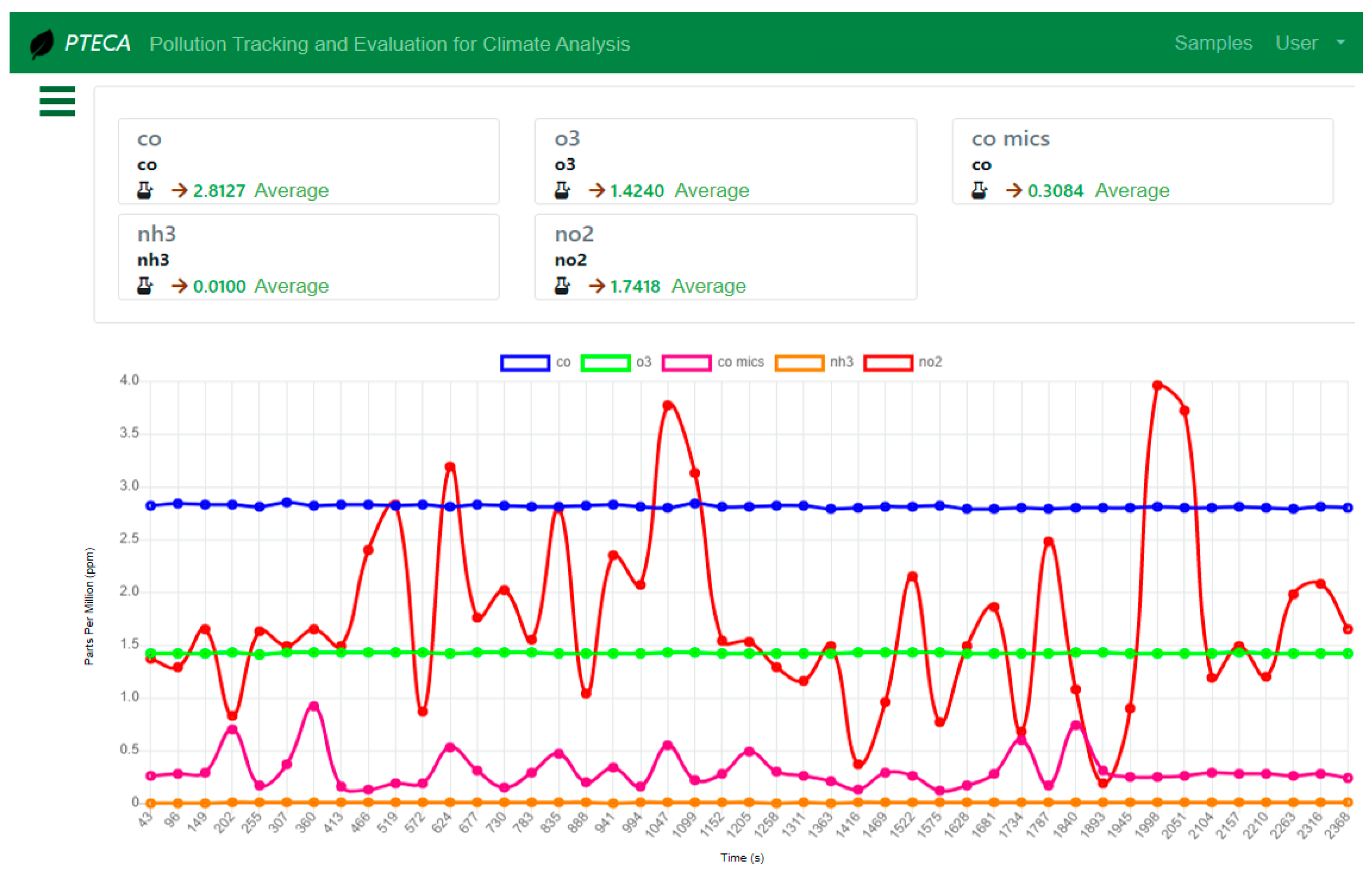Open the green hamburger sidebar menu
Viewport: 1372px width, 870px height.
57,101
